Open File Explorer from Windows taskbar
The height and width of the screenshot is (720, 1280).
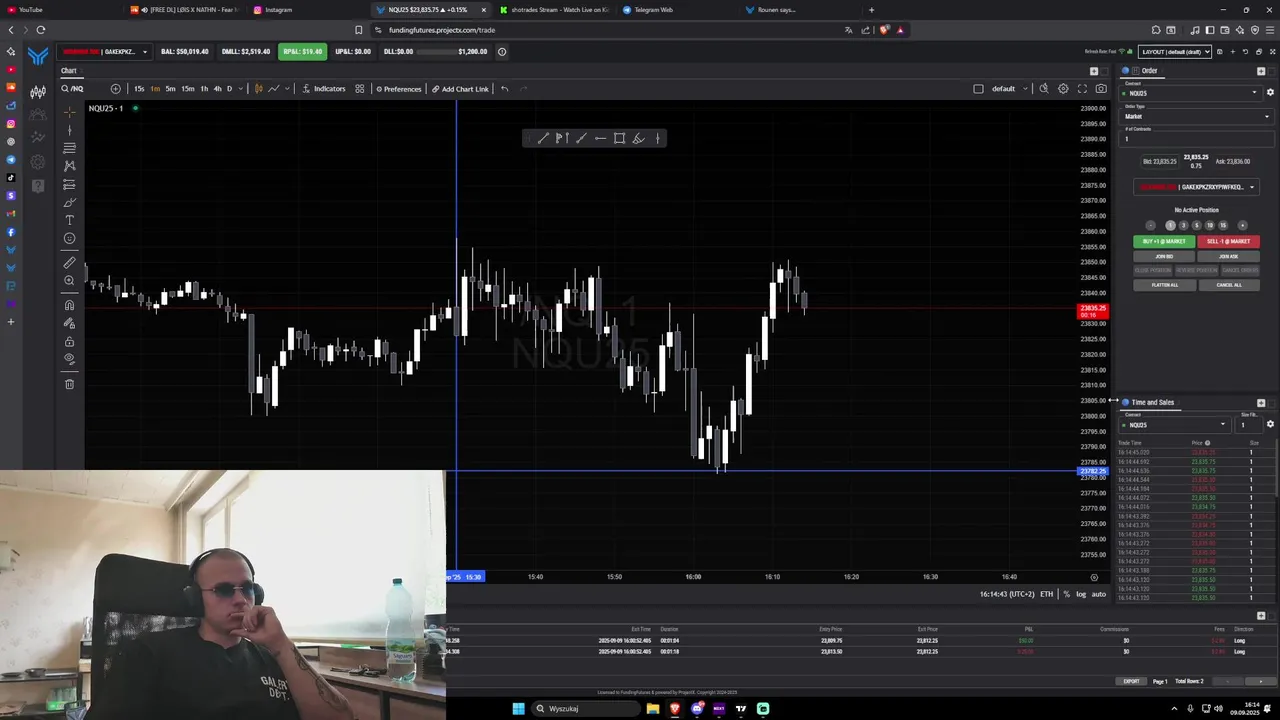[x=653, y=709]
